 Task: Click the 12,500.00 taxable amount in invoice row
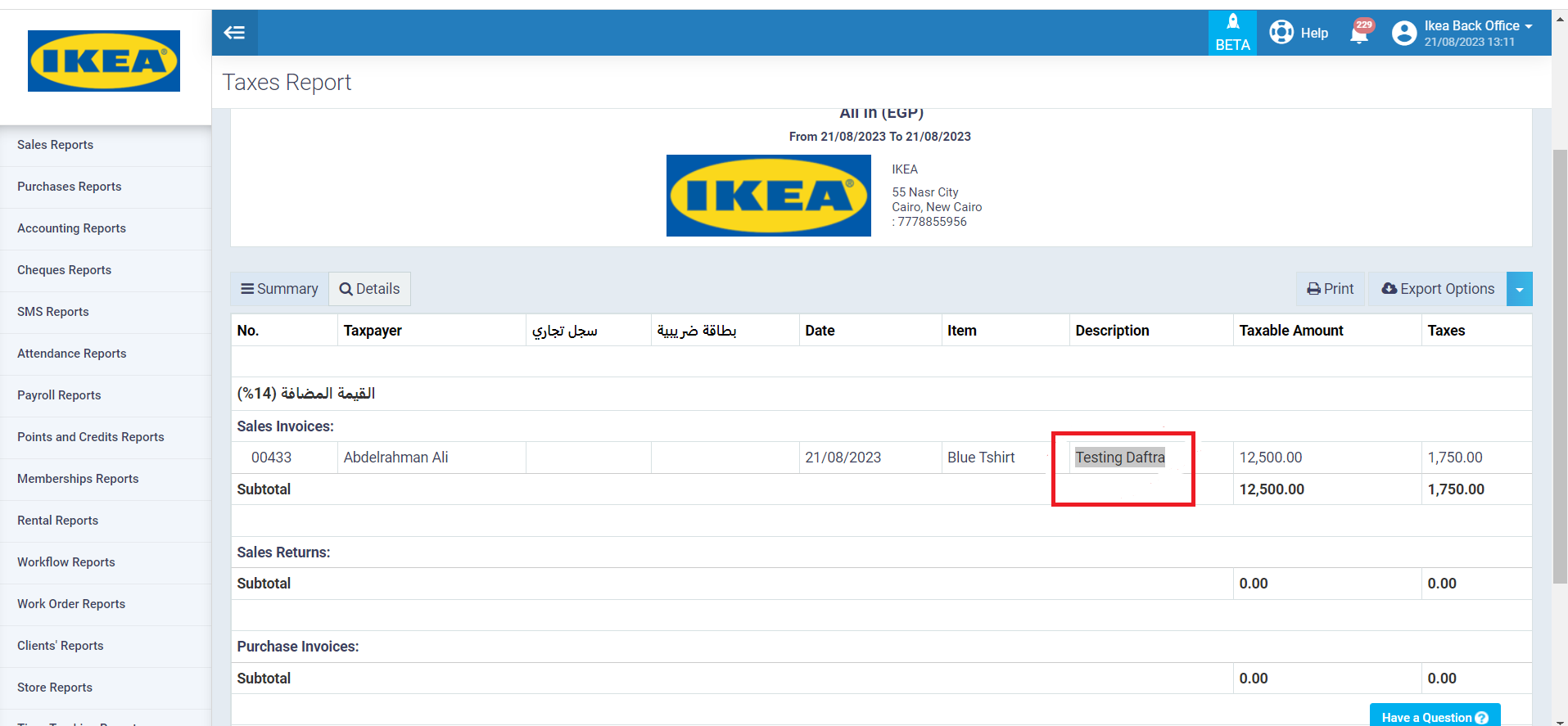[1270, 458]
